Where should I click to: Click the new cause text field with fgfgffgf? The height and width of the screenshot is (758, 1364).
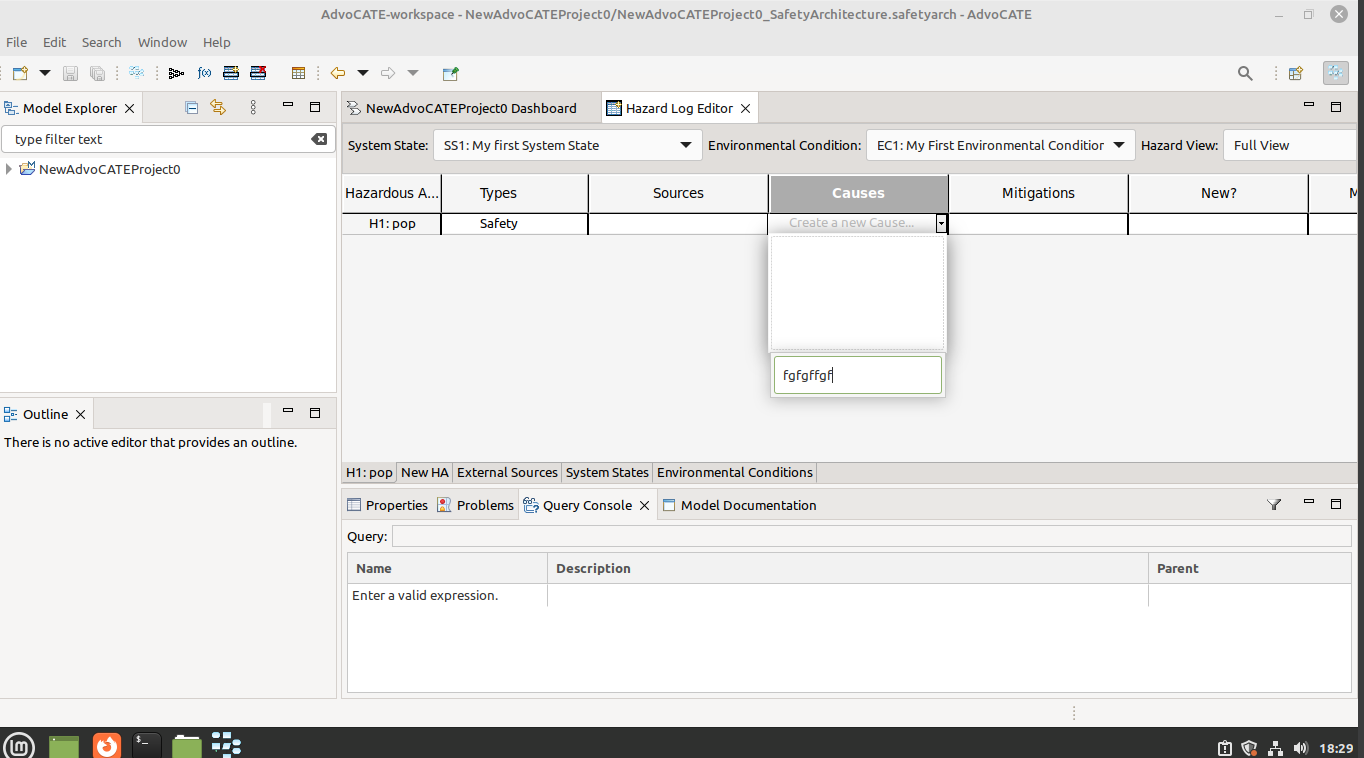[x=858, y=375]
